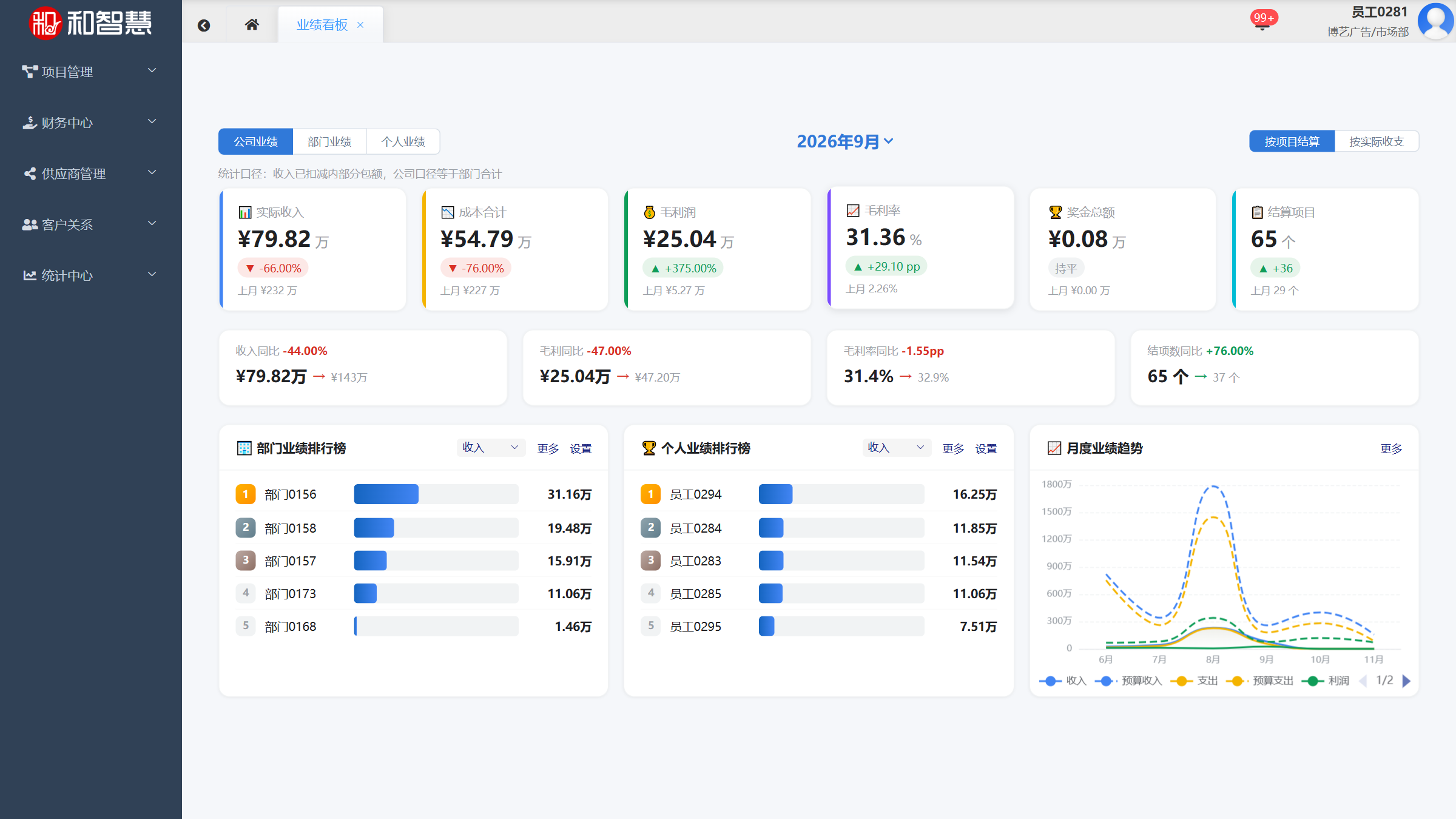Expand 客户关系 sidebar menu
1456x819 pixels.
tap(91, 224)
